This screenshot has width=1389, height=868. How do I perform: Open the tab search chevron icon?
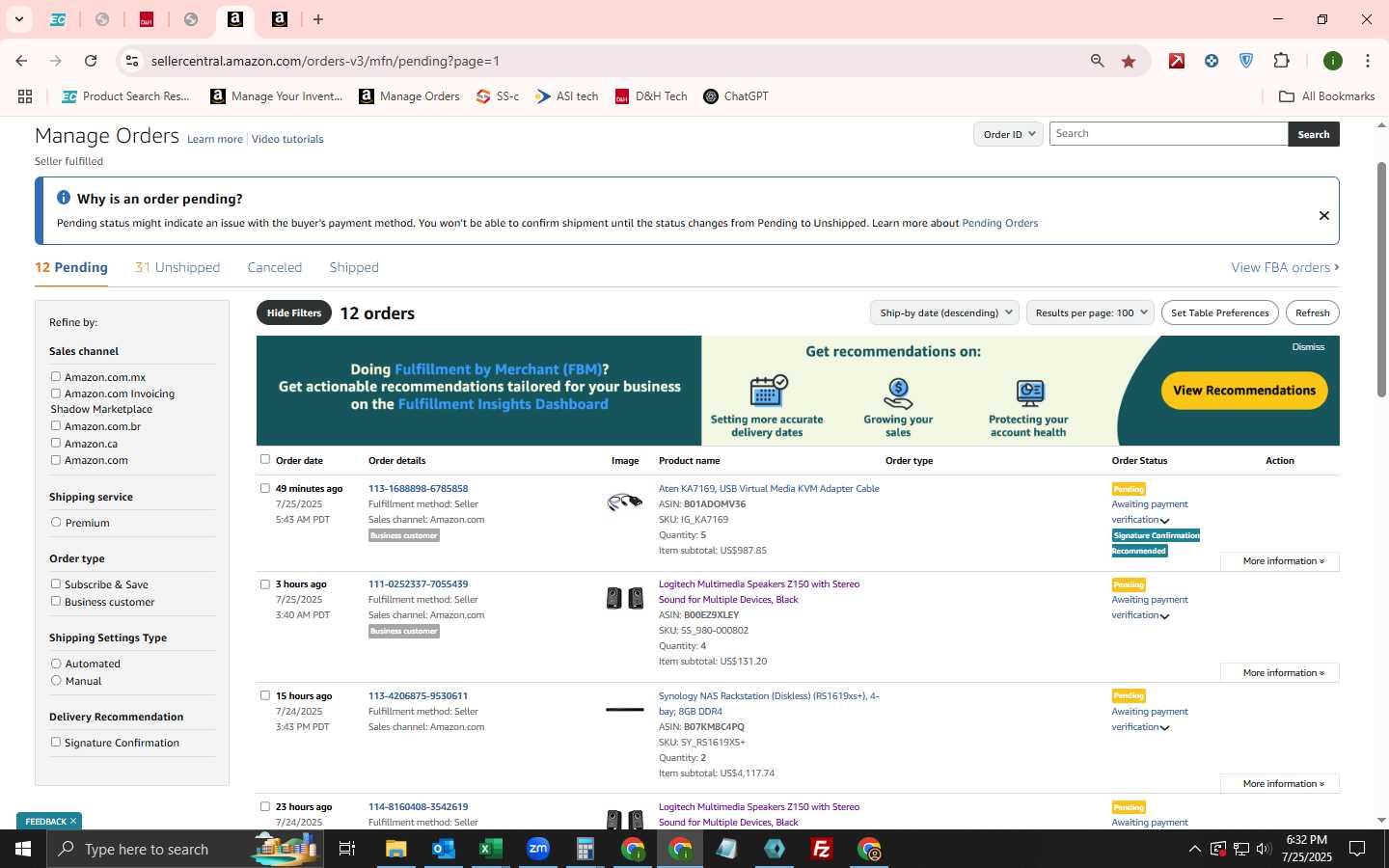point(18,19)
